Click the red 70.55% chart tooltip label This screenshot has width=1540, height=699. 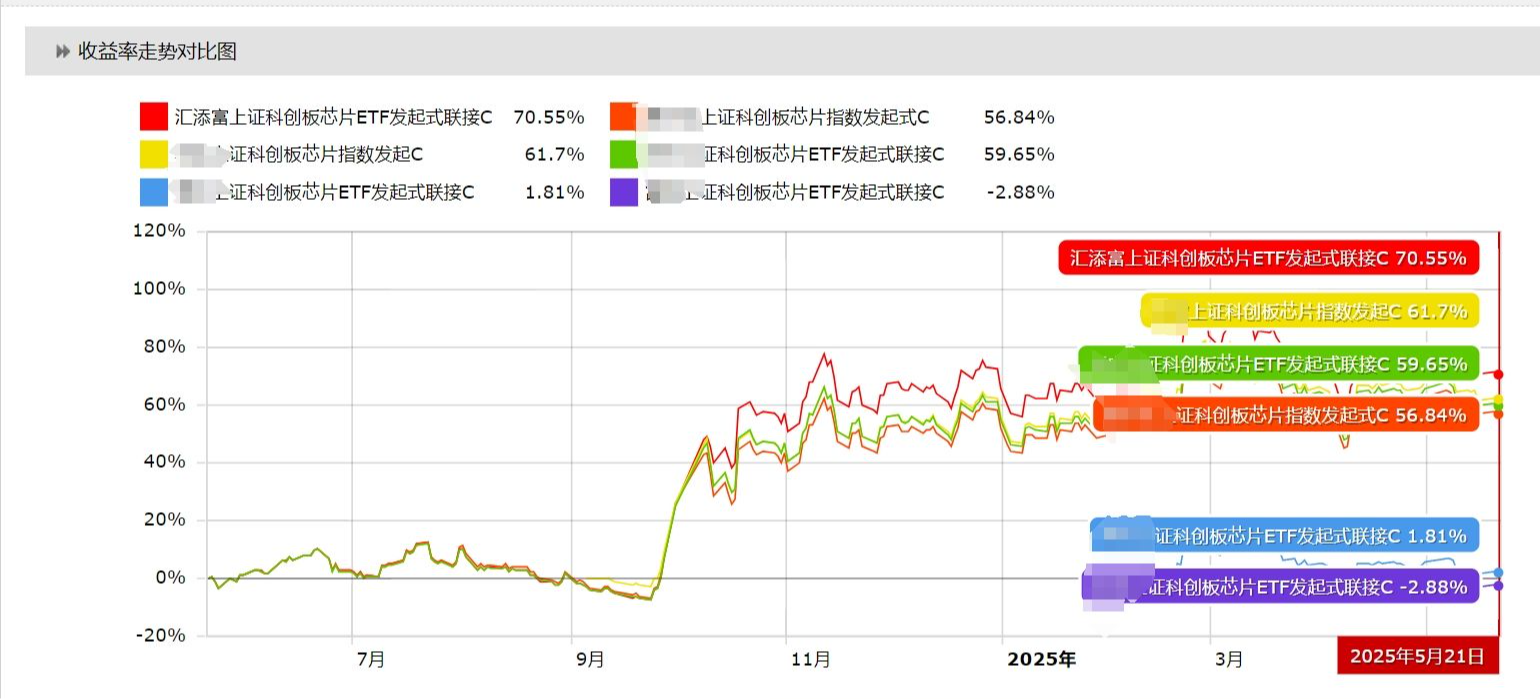tap(1268, 258)
